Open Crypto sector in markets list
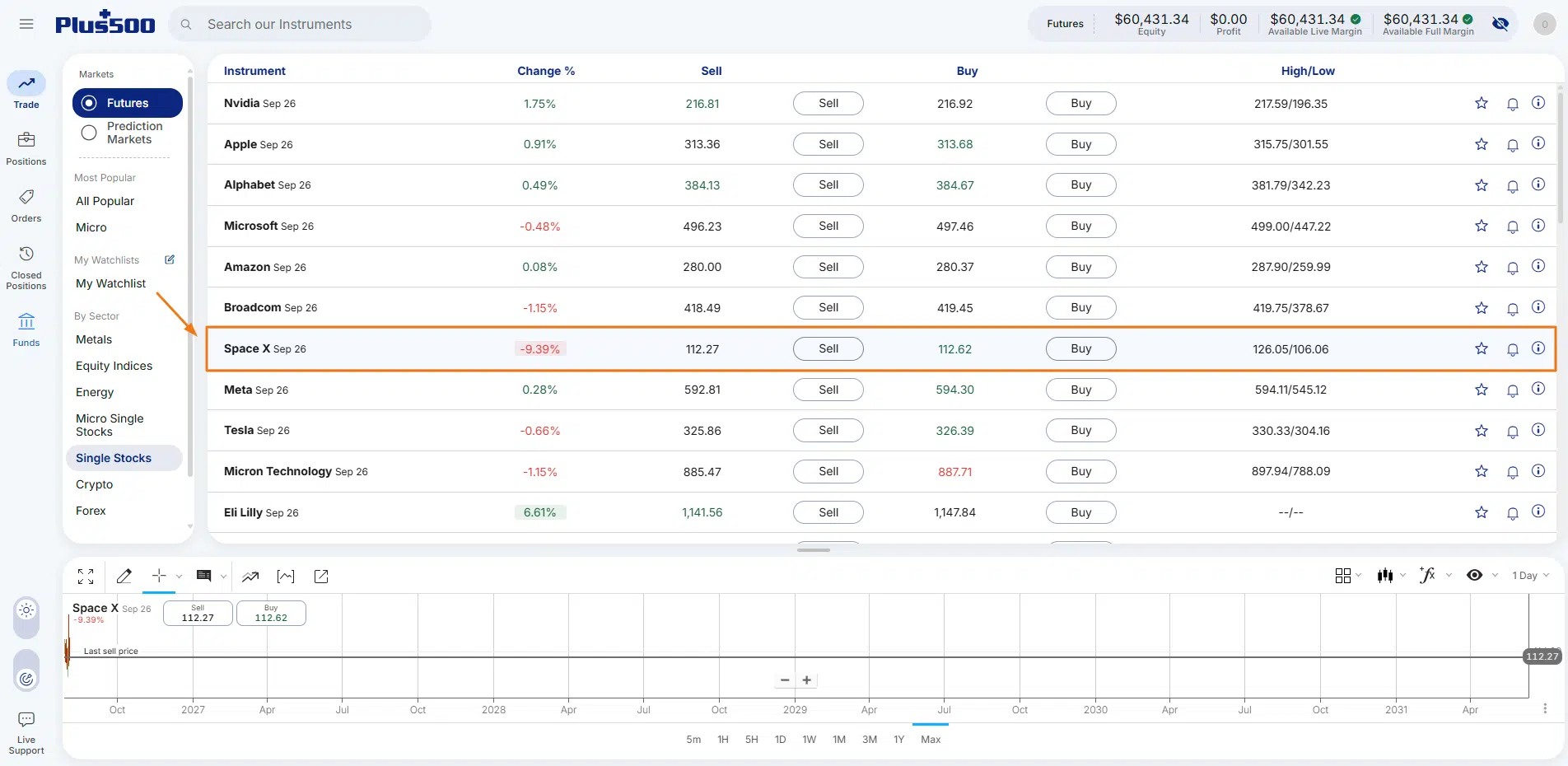Screen dimensions: 1568x766 [x=94, y=484]
